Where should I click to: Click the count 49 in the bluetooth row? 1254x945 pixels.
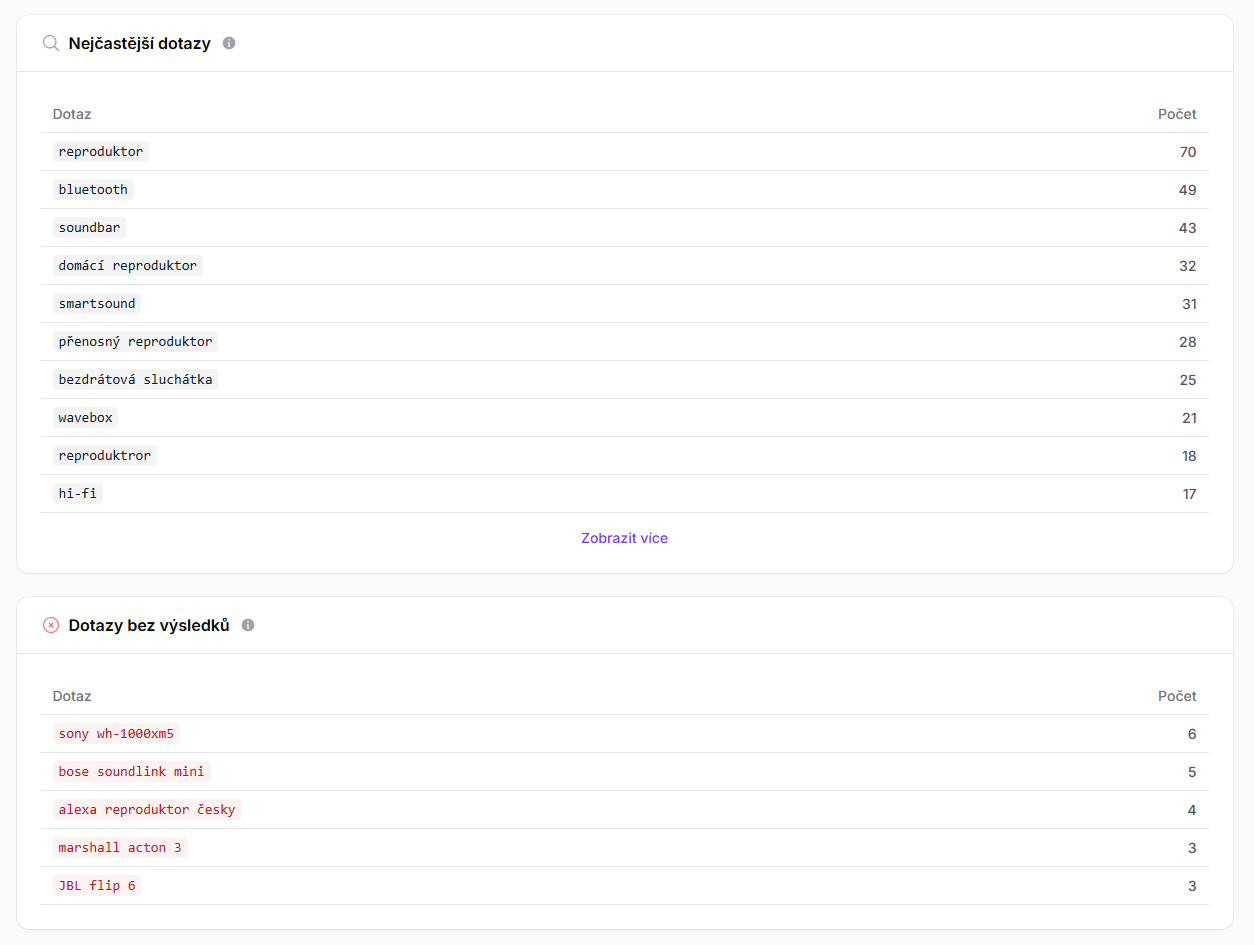1188,190
